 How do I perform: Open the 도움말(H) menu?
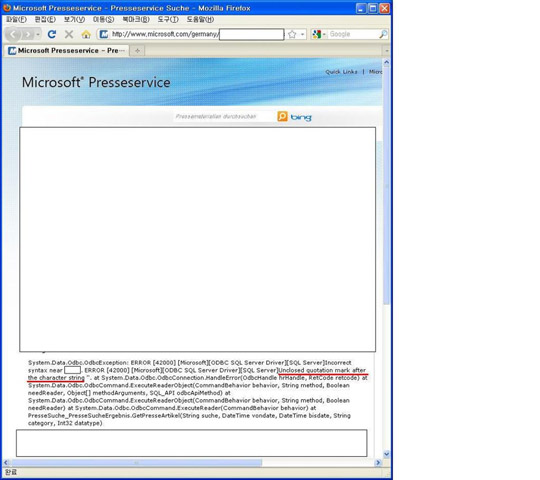coord(200,19)
